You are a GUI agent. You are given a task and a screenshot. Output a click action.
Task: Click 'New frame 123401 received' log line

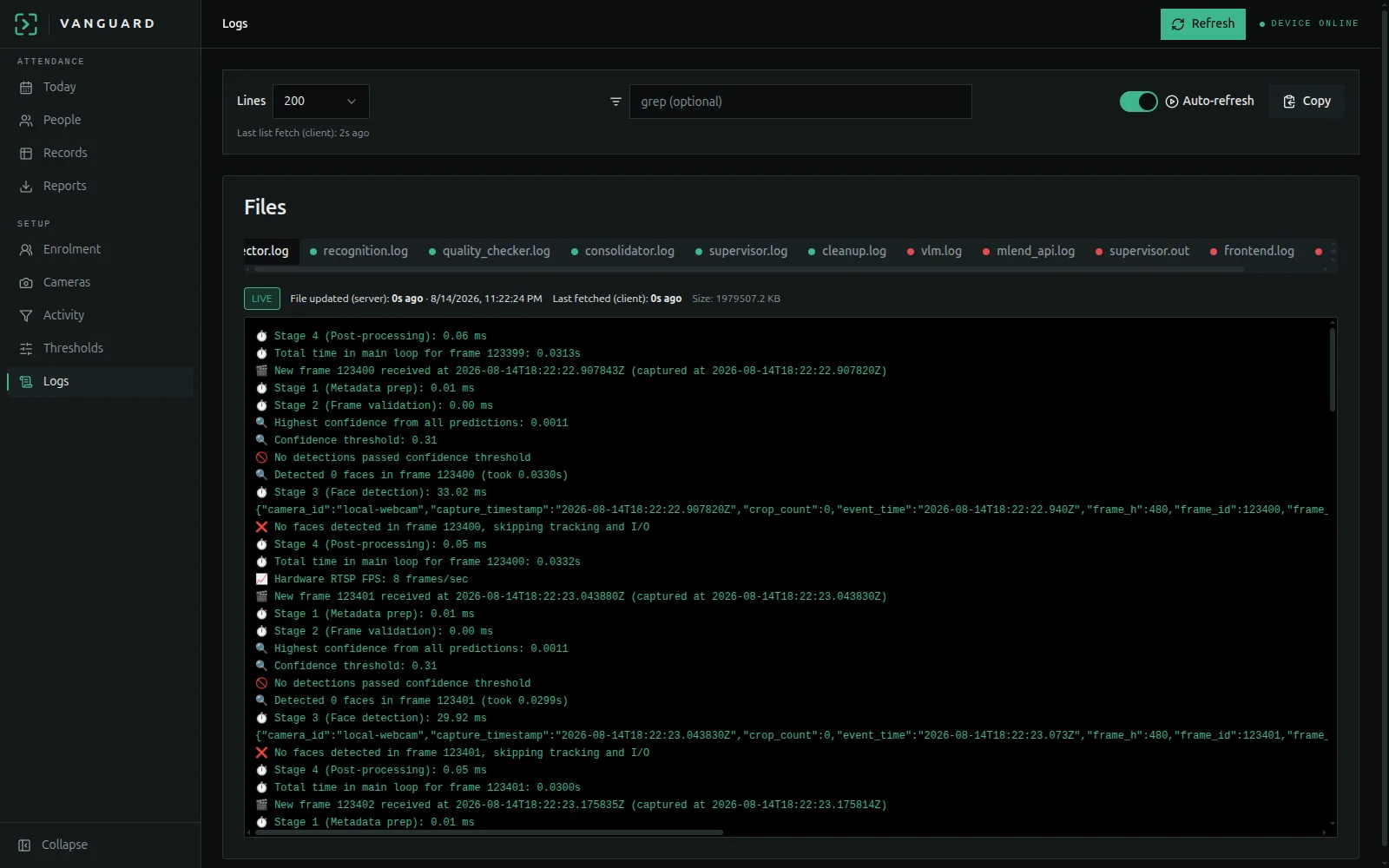[570, 596]
